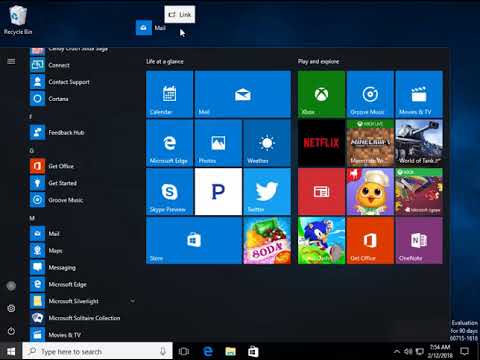Open Movies & TV in app list
This screenshot has width=480, height=360.
click(x=83, y=335)
